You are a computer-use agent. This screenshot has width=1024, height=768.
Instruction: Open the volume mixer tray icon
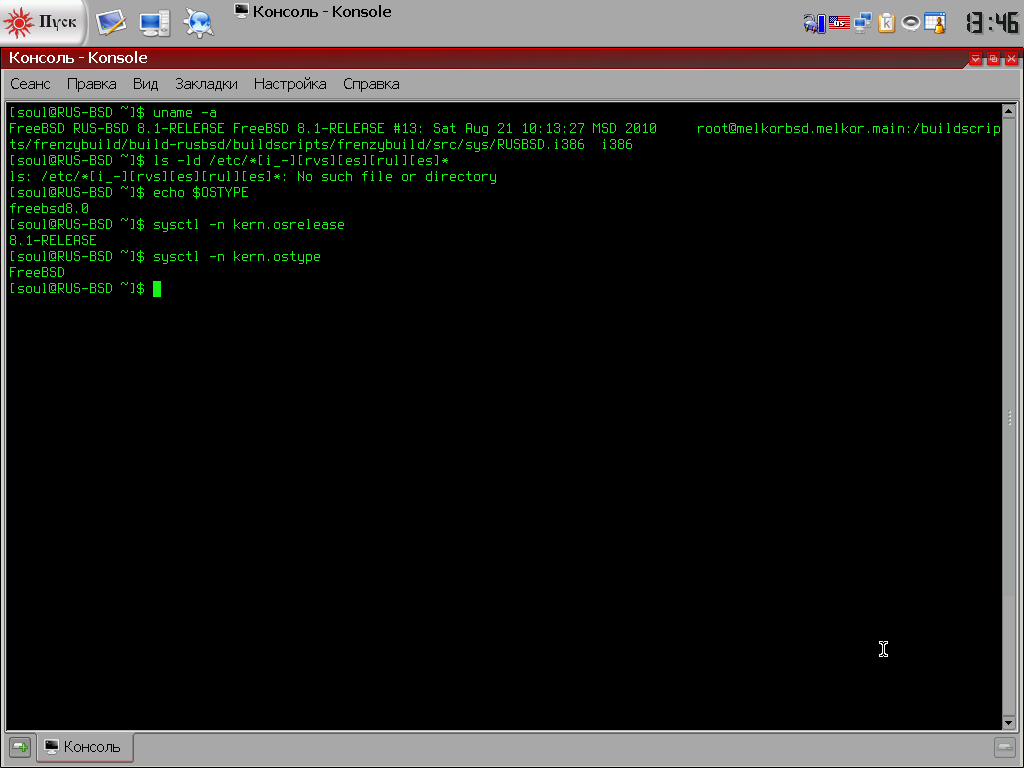coord(910,24)
